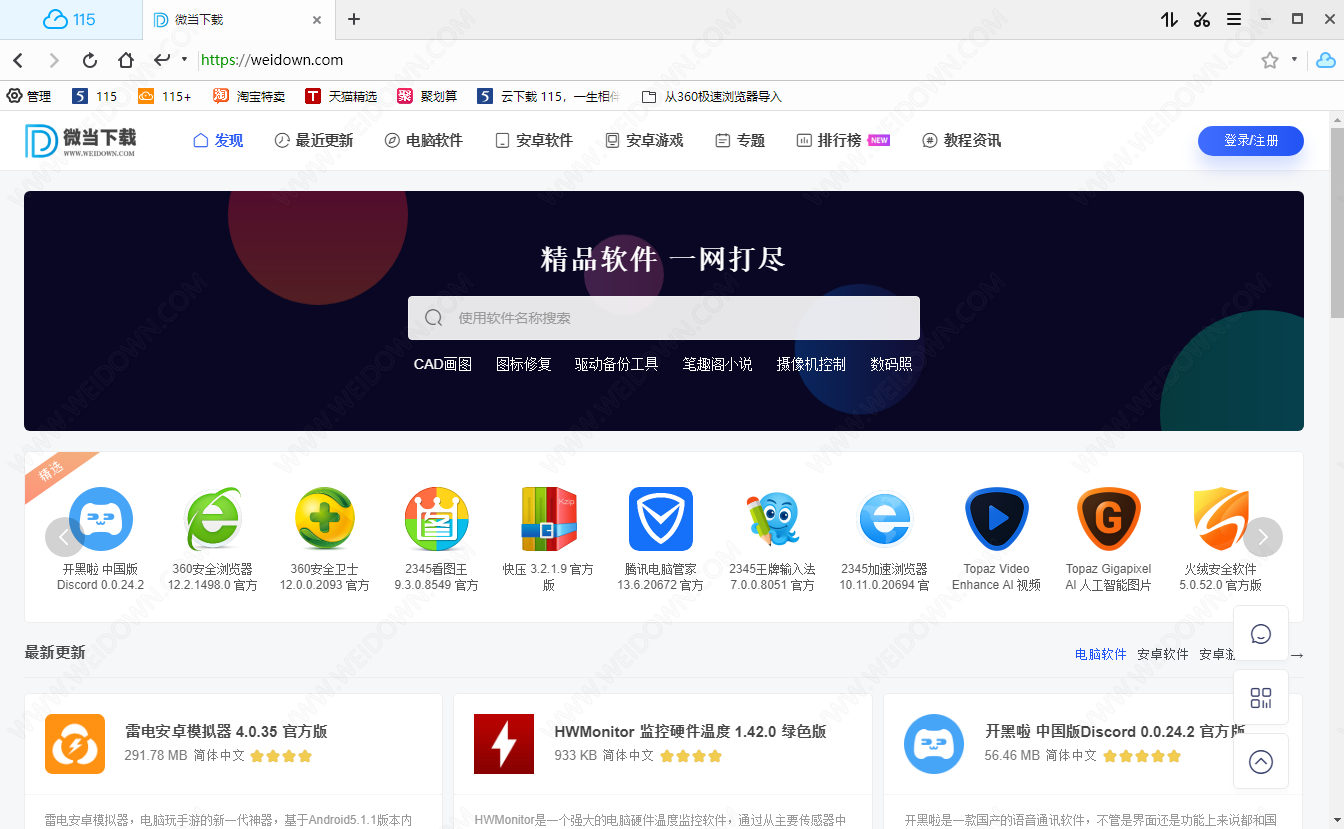The width and height of the screenshot is (1344, 829).
Task: Close the 微当下载 tab
Action: point(317,19)
